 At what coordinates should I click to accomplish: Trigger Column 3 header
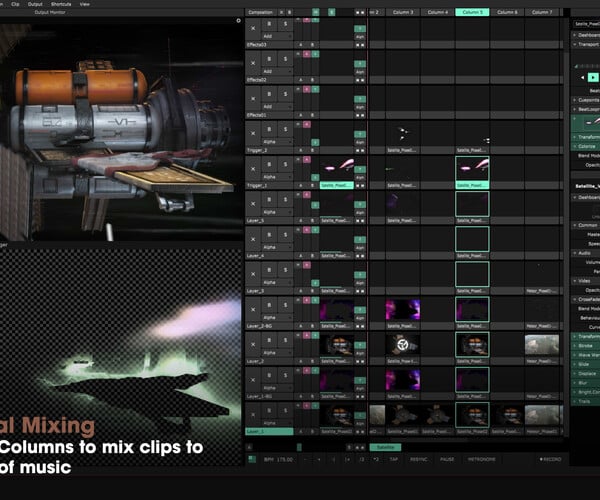403,12
